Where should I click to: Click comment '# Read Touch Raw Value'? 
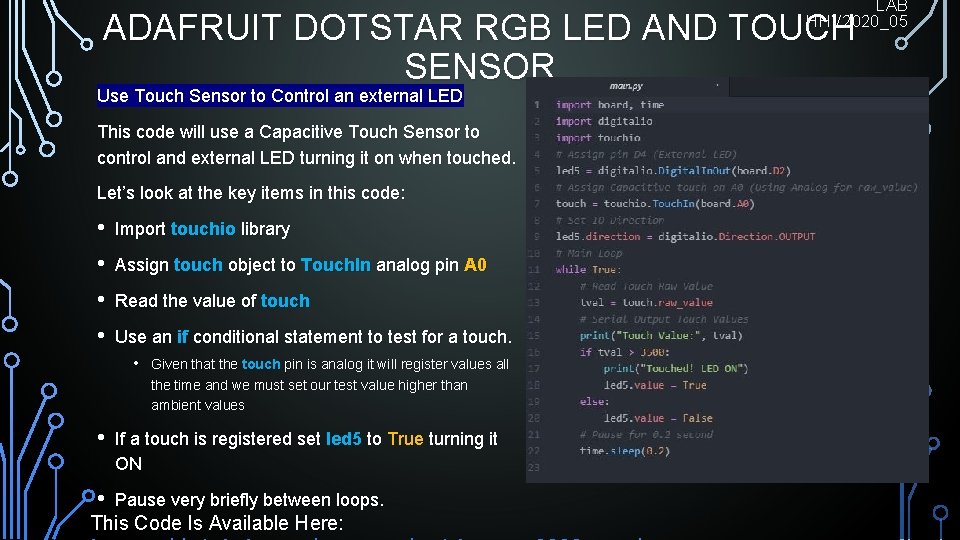(646, 287)
